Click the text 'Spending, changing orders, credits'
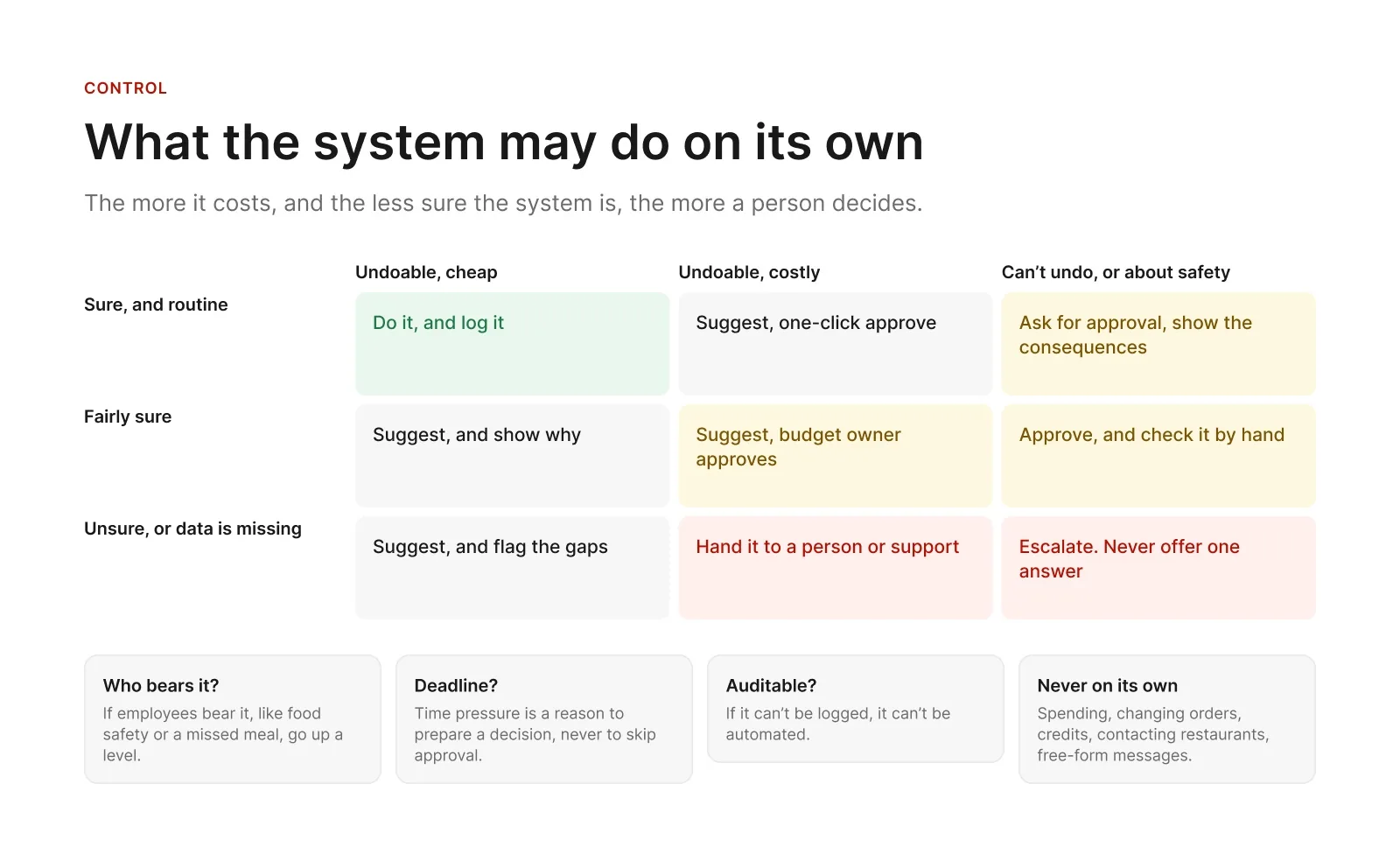Viewport: 1400px width, 861px height. click(x=1153, y=734)
